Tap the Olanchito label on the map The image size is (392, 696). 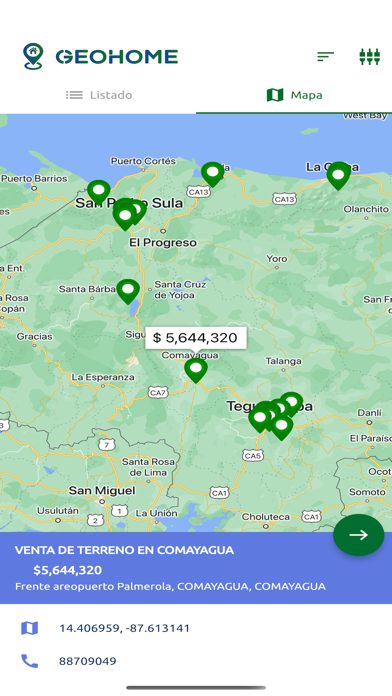(366, 209)
